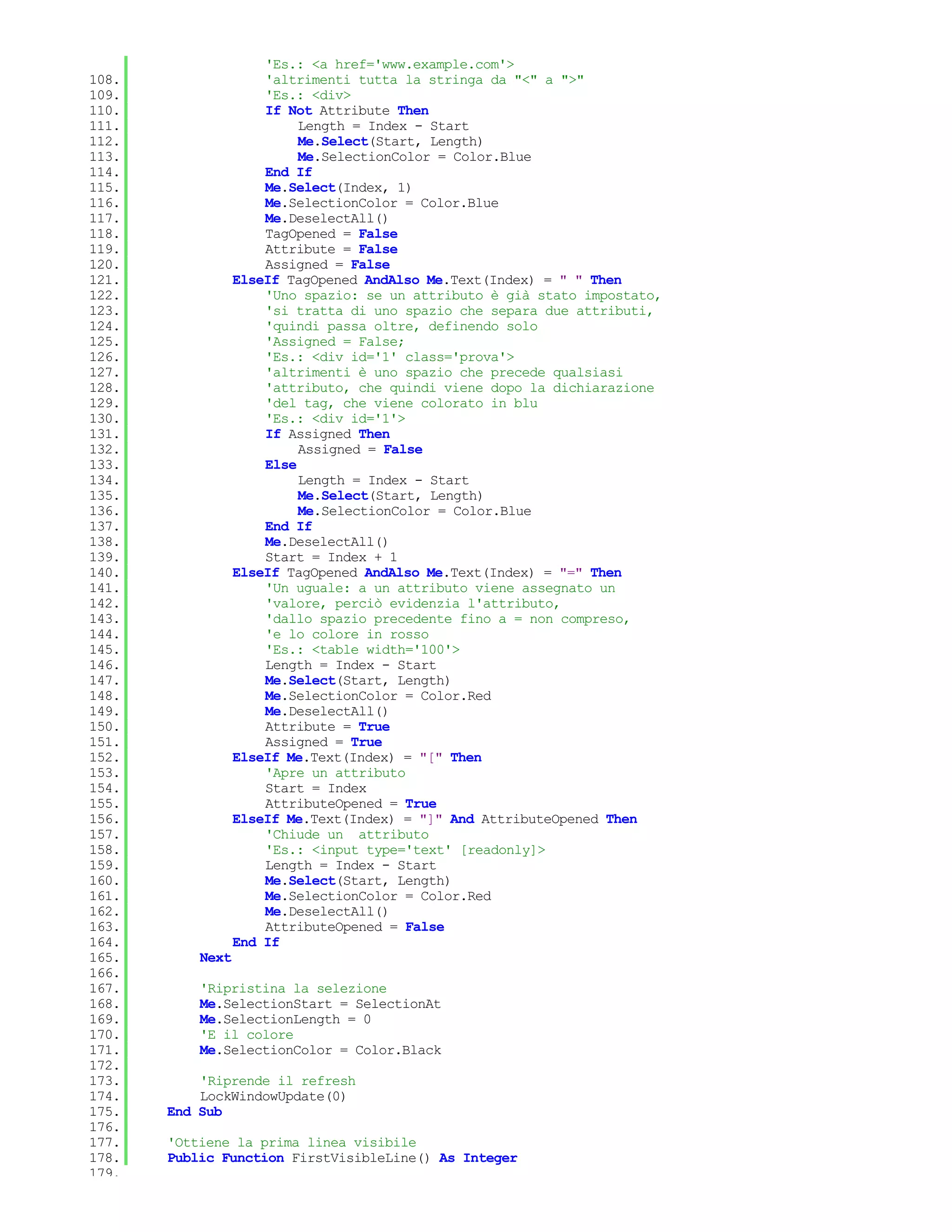Screen dimensions: 952x1232
Task: Click 'Me.SelectionColor = Color.Black' line
Action: click(320, 1050)
